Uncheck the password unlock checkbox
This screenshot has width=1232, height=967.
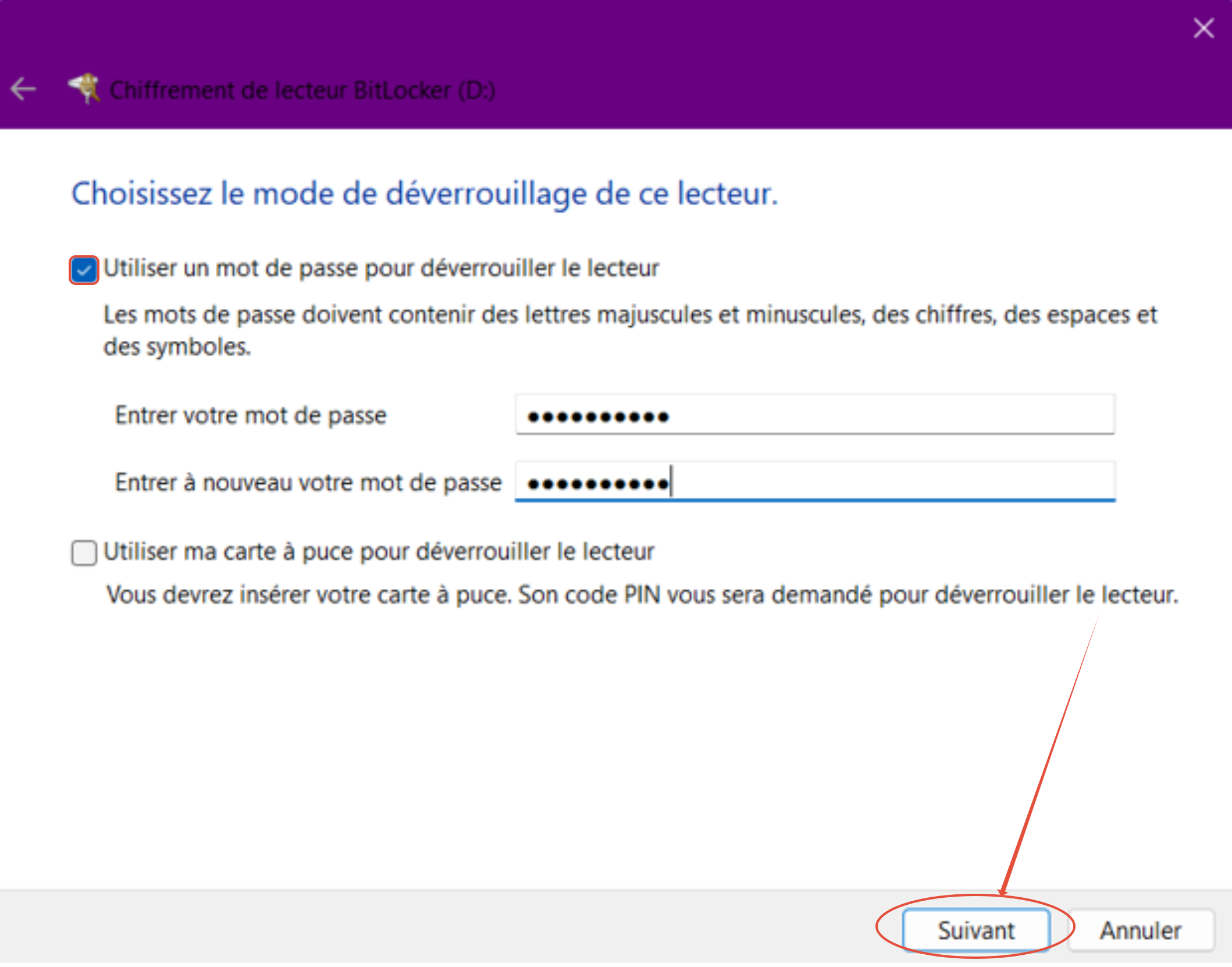84,270
